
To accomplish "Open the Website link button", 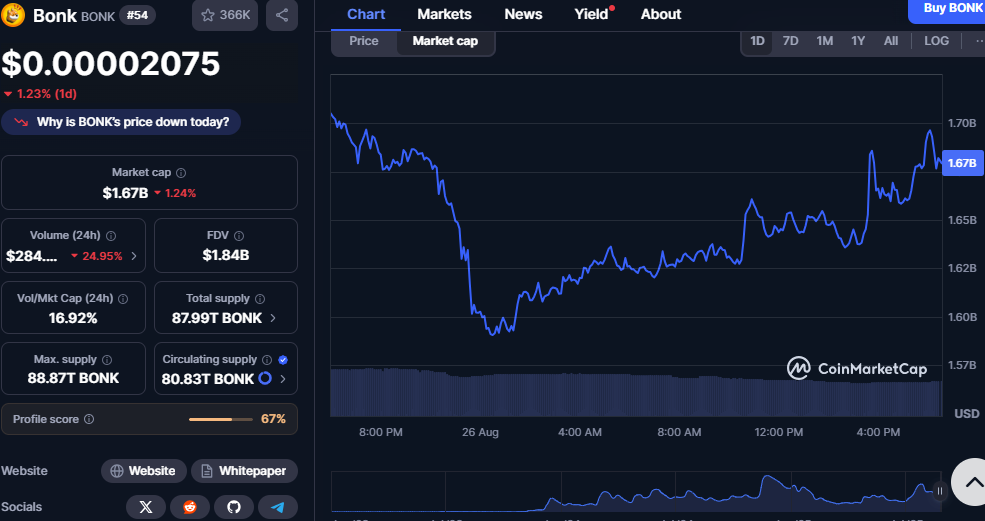I will click(143, 471).
